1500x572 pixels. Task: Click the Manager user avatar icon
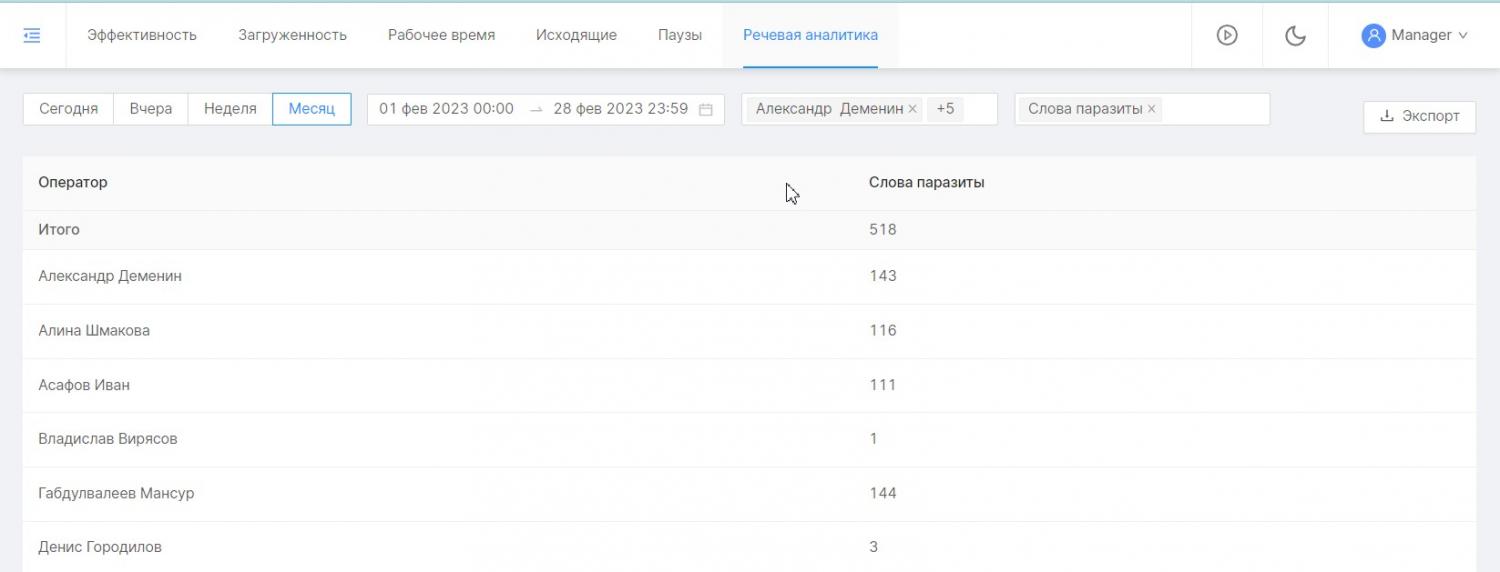[1373, 35]
